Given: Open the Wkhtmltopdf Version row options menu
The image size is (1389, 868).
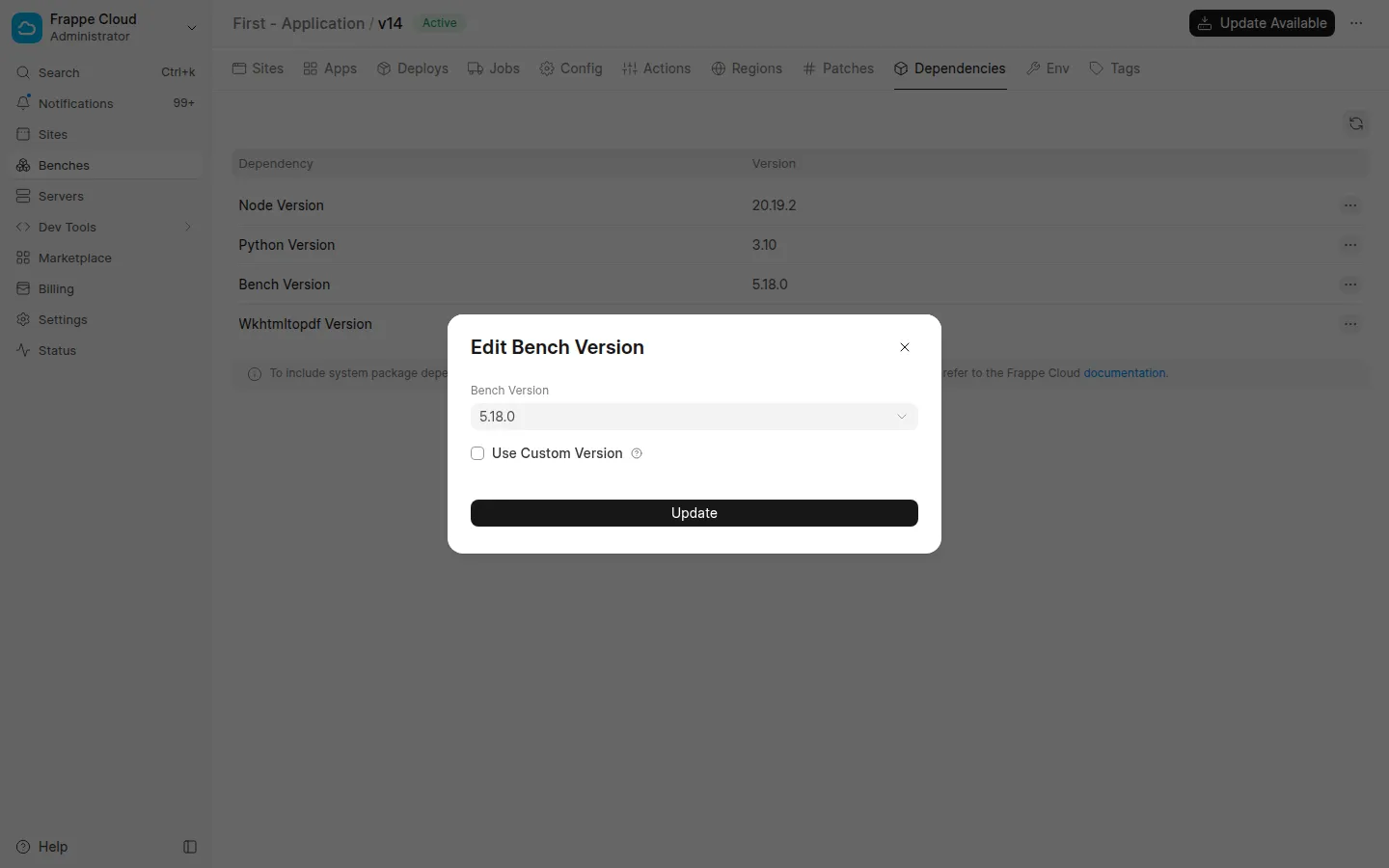Looking at the screenshot, I should (x=1350, y=324).
